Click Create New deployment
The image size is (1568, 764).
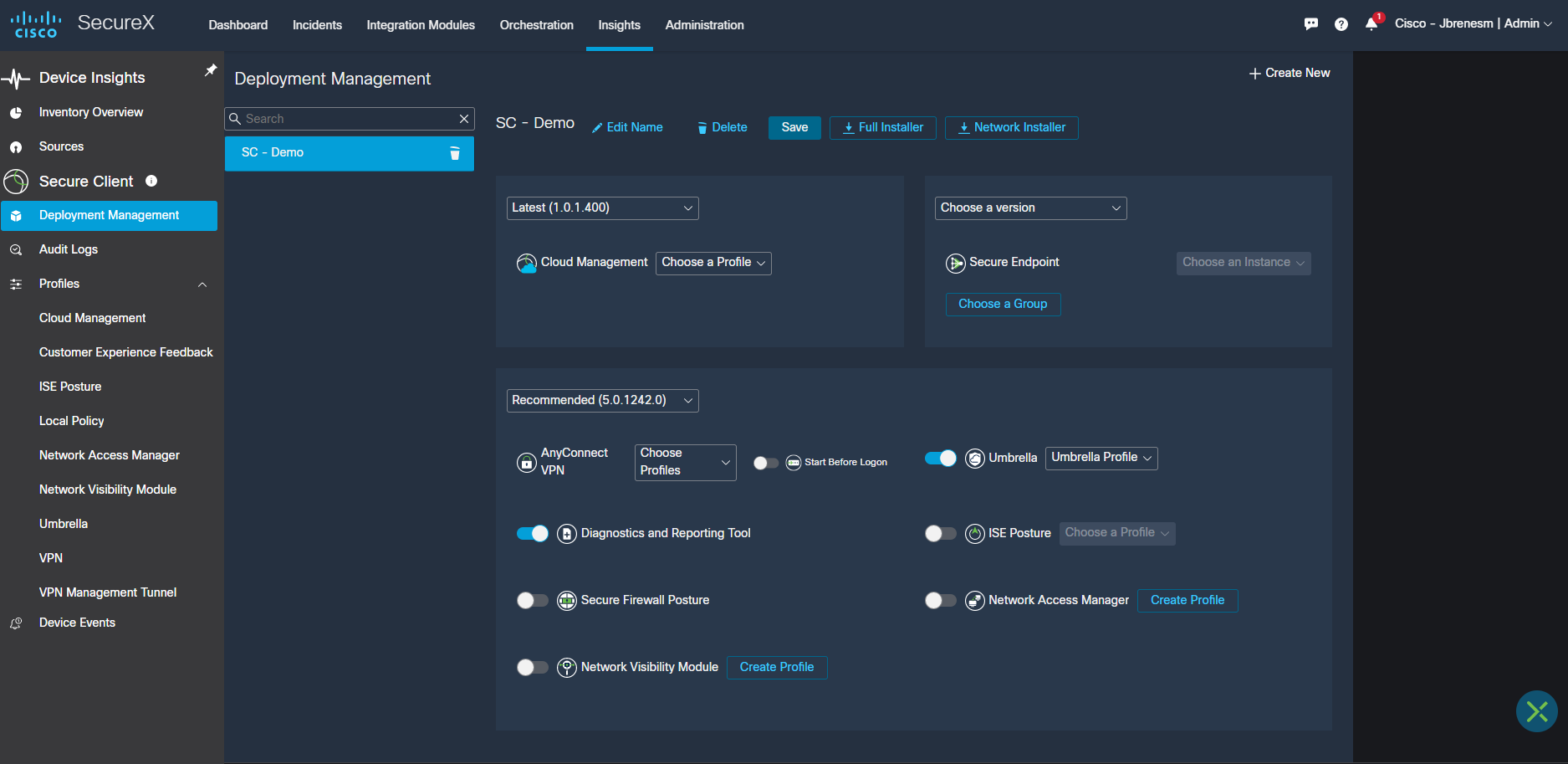(x=1290, y=74)
